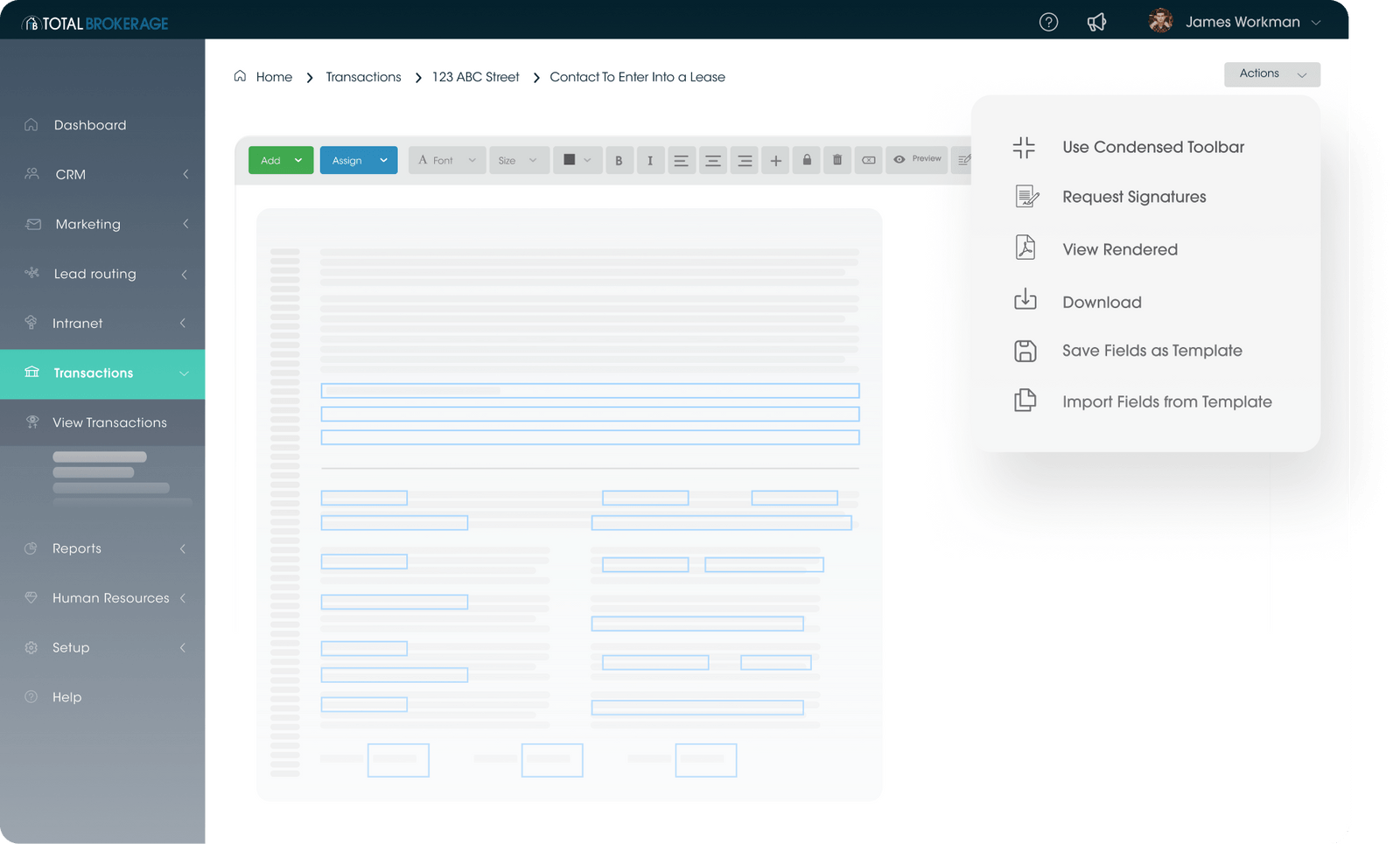Open the Add button dropdown
Viewport: 1400px width, 844px height.
tap(297, 160)
